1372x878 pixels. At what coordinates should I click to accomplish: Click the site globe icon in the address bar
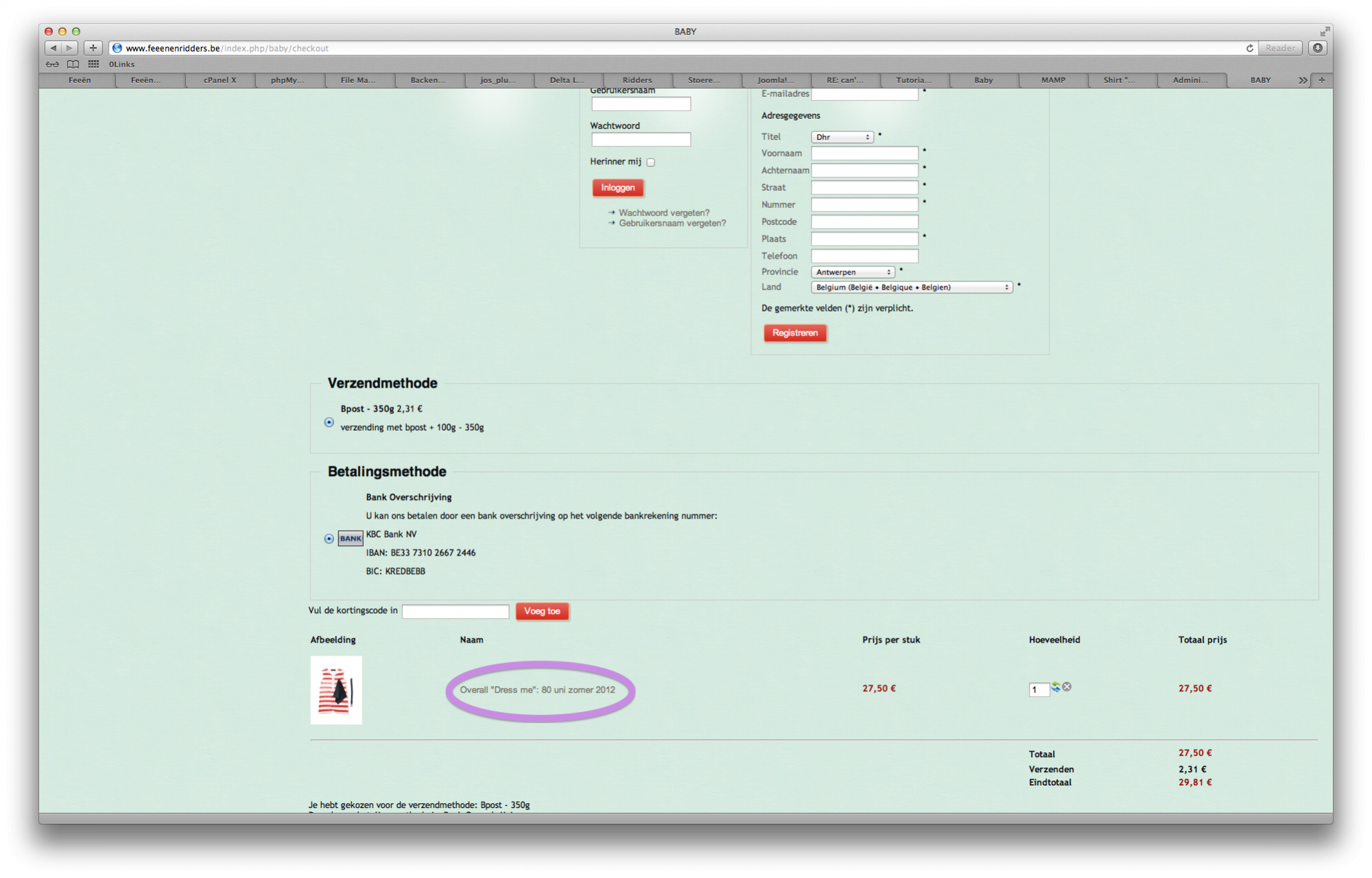click(117, 48)
